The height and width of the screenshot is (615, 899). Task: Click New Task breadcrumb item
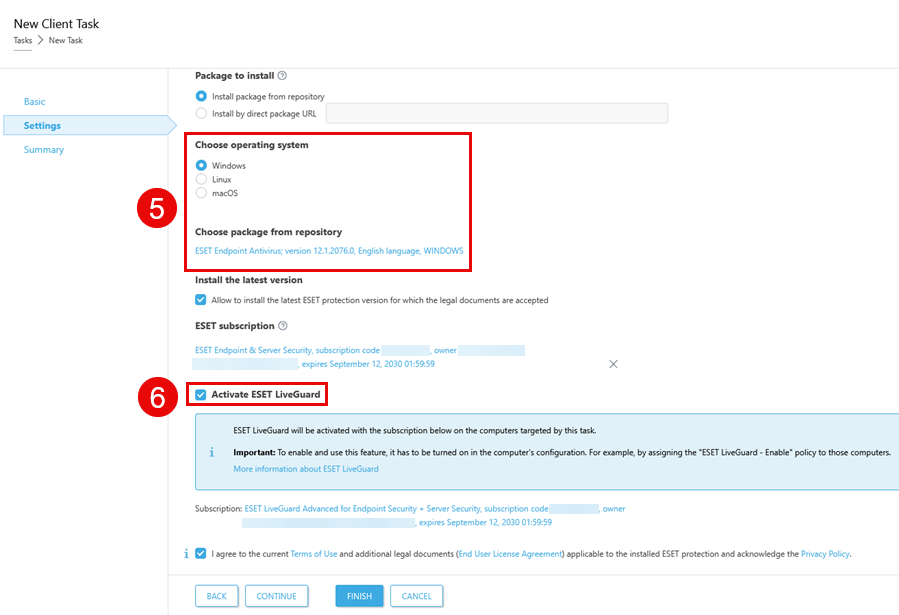[x=65, y=40]
